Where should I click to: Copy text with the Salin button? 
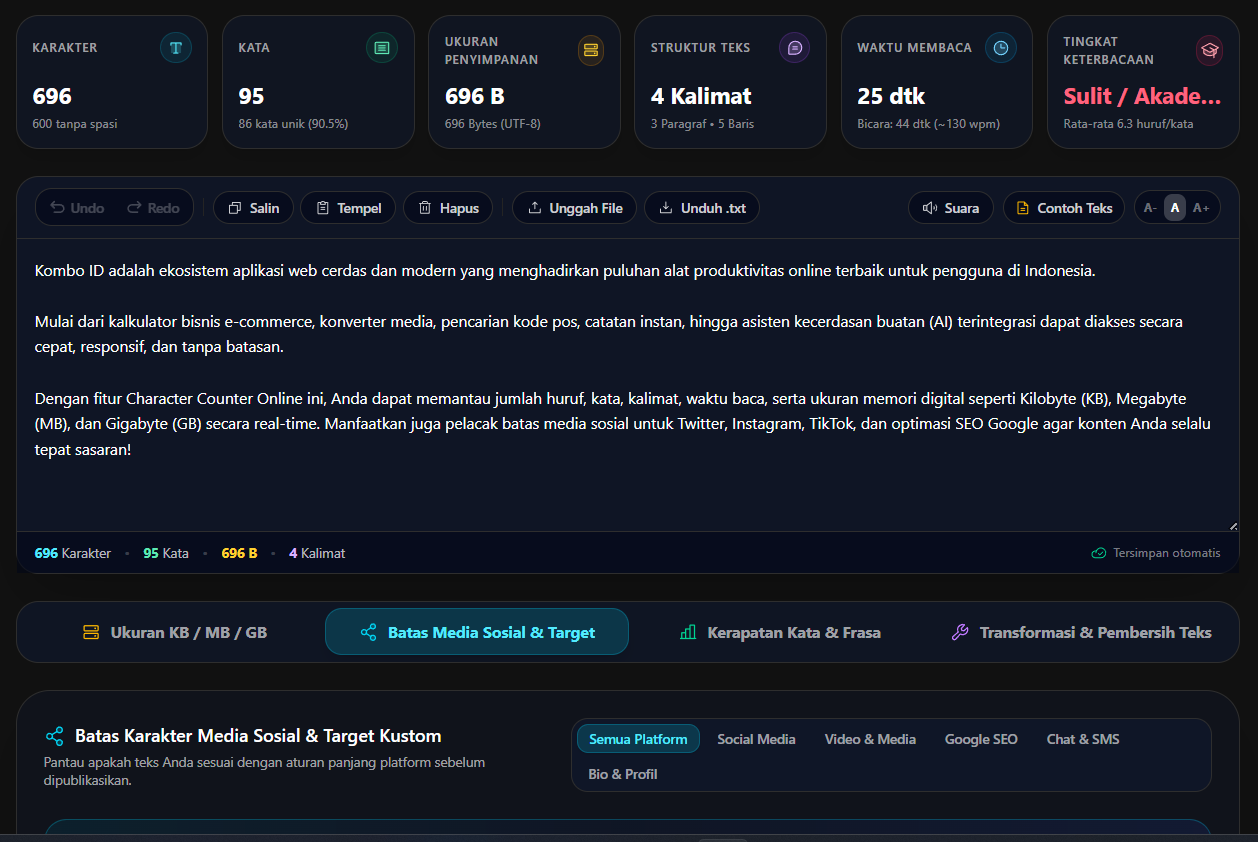[x=254, y=208]
